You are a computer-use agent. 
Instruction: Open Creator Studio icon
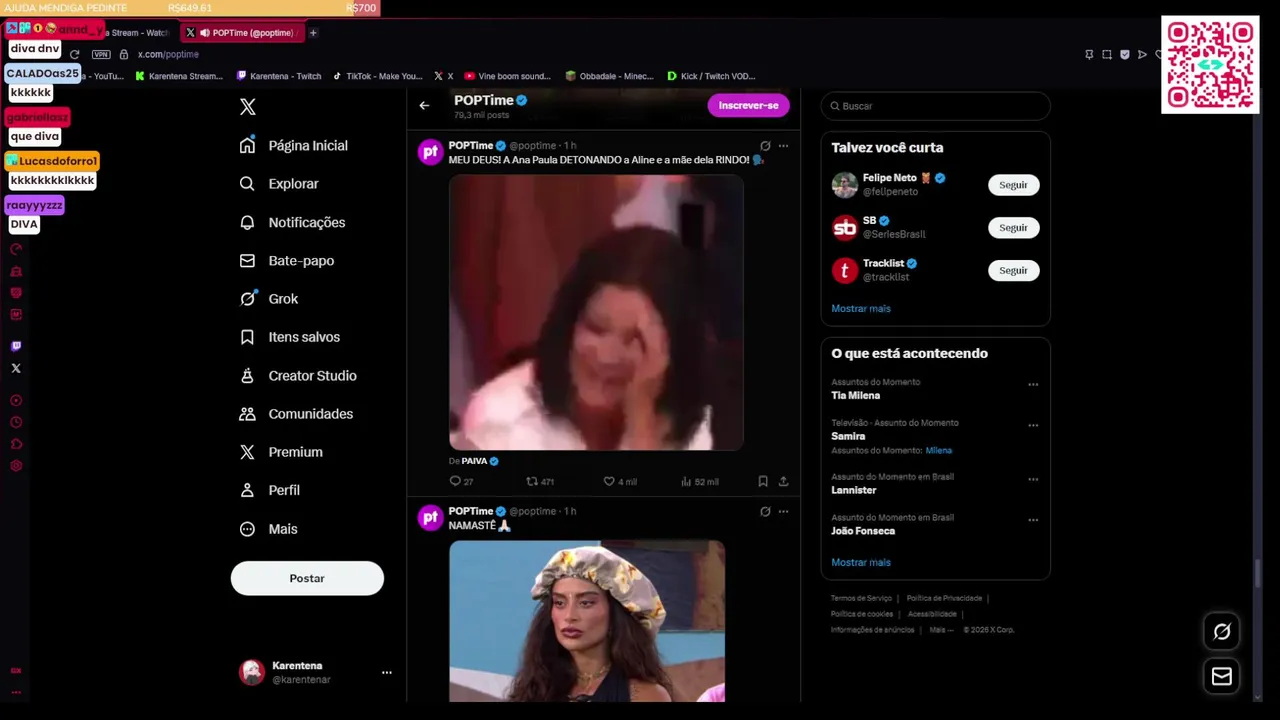point(247,376)
